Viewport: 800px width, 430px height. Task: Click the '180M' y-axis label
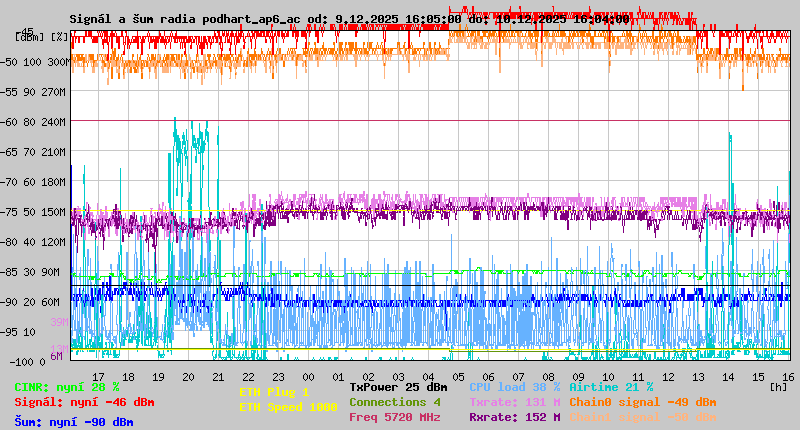click(56, 182)
